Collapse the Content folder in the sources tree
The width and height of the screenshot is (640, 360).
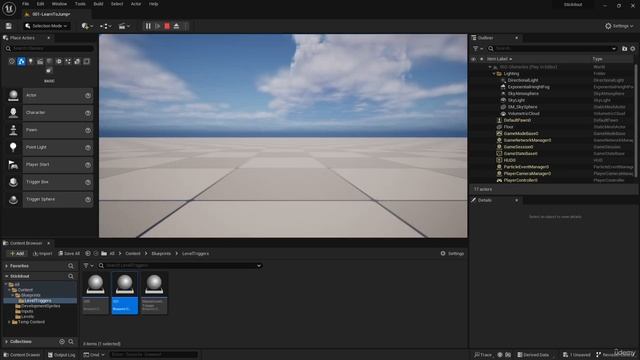[9, 290]
